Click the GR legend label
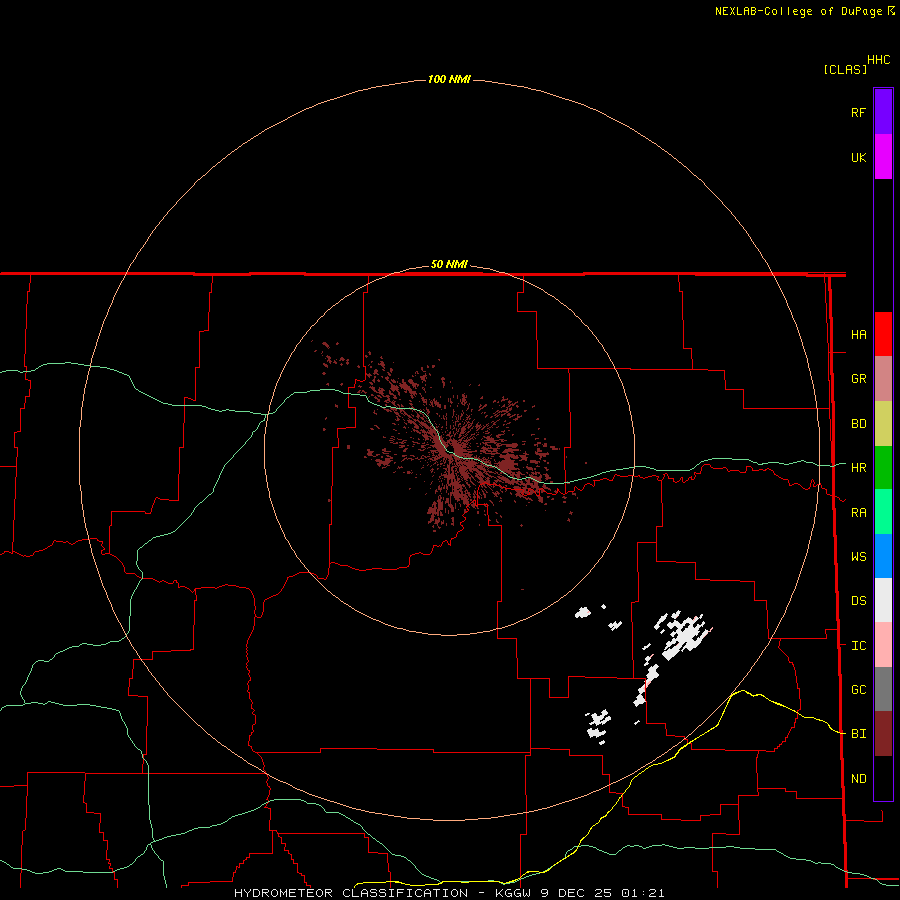Screen dimensions: 900x900 pyautogui.click(x=858, y=379)
